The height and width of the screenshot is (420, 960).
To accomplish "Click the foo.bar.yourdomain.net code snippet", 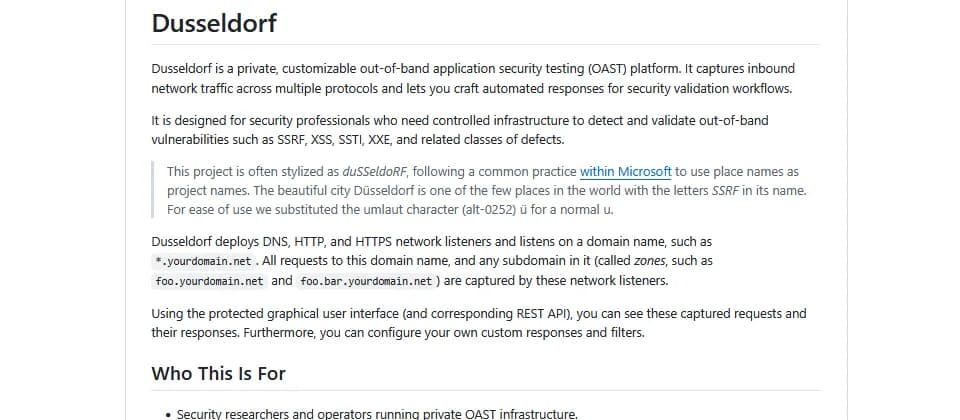I will pyautogui.click(x=366, y=282).
